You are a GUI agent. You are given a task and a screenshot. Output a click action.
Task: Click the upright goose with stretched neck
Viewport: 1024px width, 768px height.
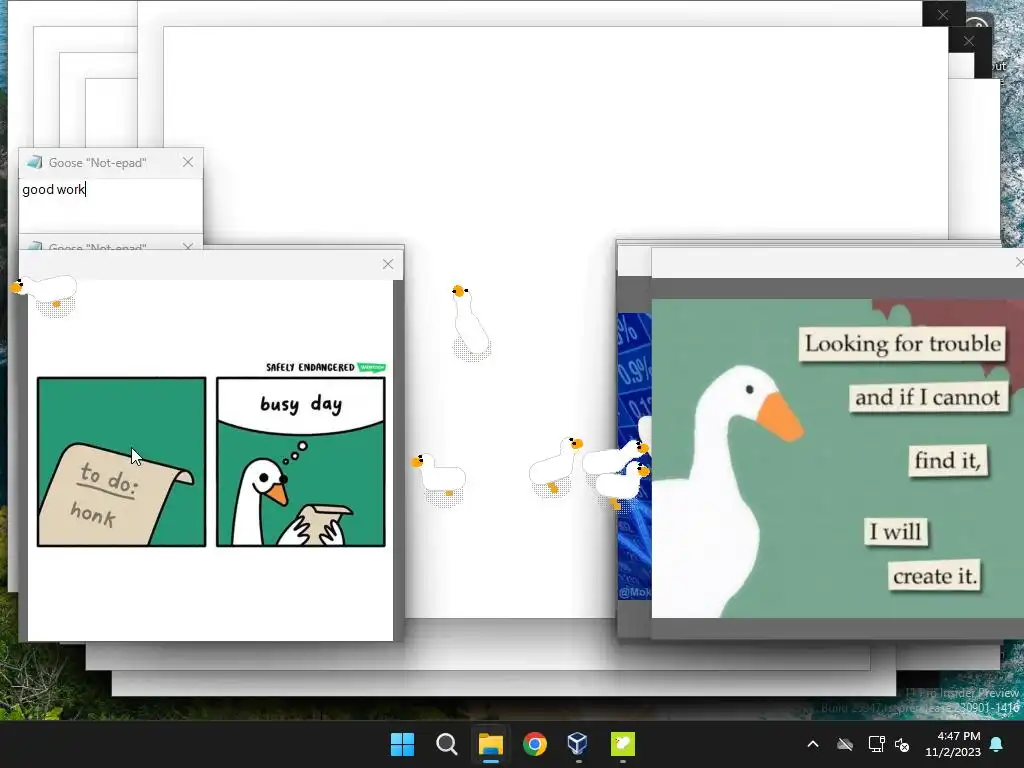pyautogui.click(x=470, y=321)
